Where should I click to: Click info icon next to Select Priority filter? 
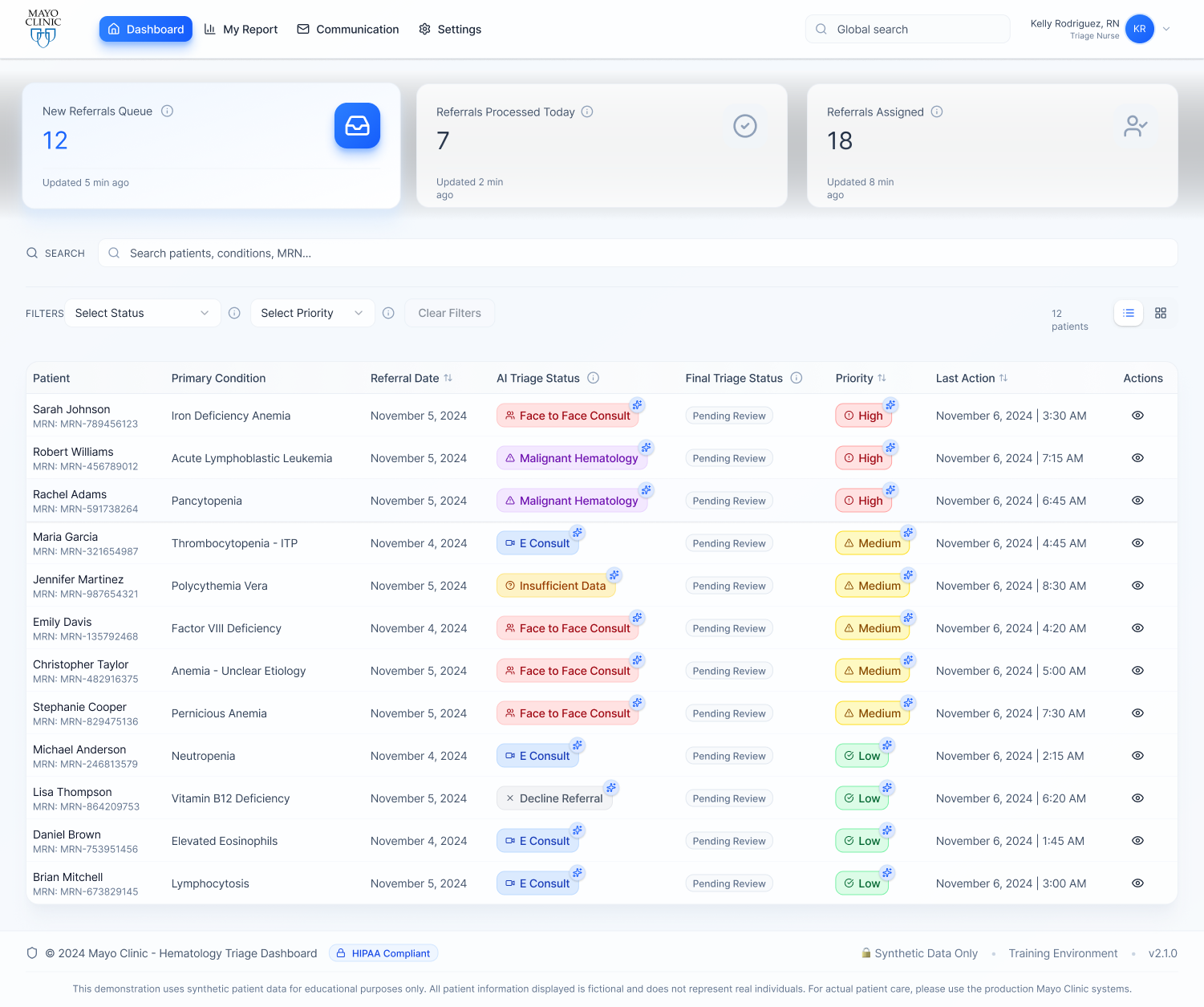[x=388, y=313]
